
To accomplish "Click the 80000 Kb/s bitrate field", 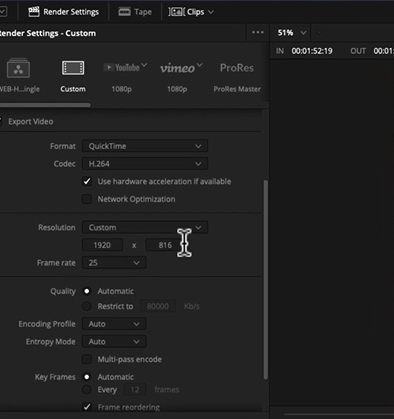I will coord(158,306).
